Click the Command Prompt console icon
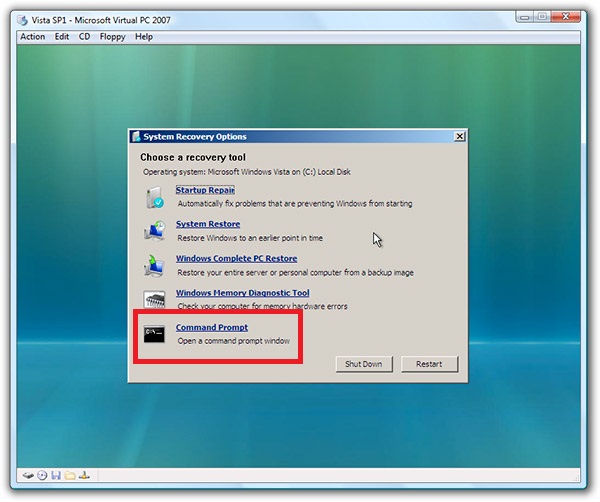Image resolution: width=600 pixels, height=502 pixels. tap(154, 334)
